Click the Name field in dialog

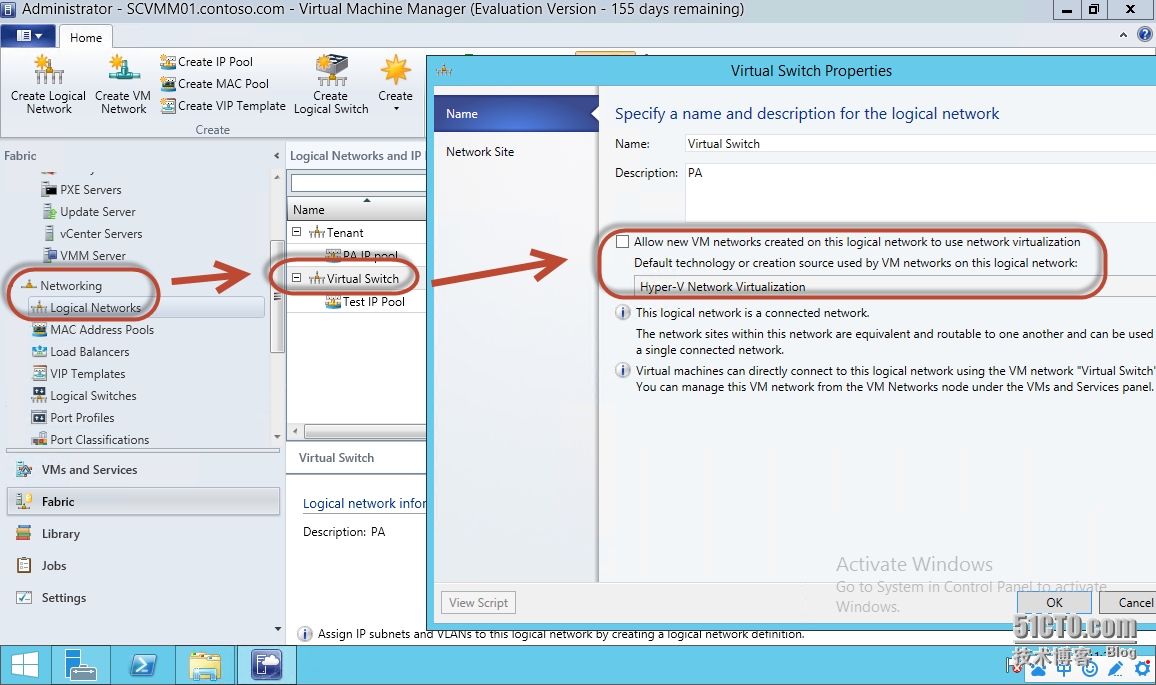pos(920,144)
